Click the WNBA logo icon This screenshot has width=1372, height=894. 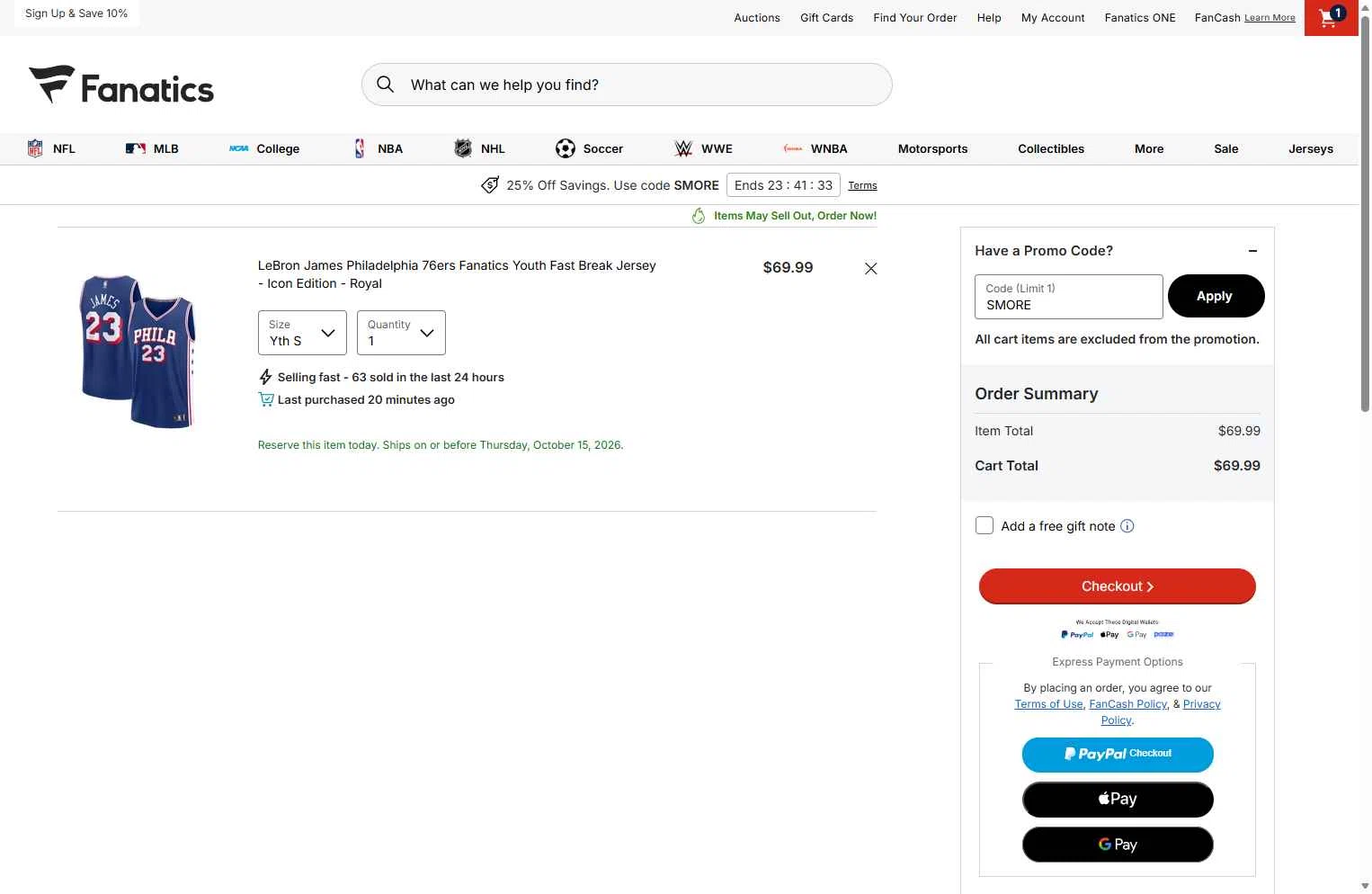793,148
